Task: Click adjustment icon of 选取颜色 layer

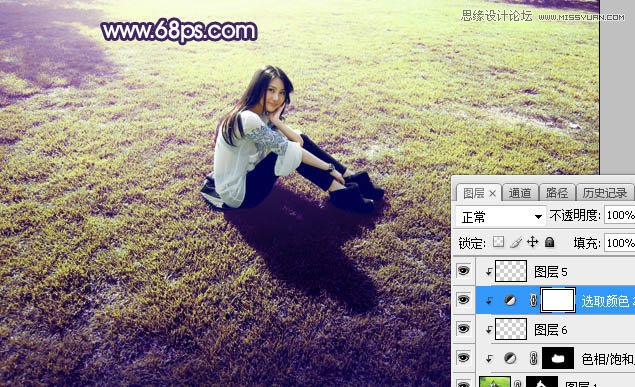Action: [510, 300]
